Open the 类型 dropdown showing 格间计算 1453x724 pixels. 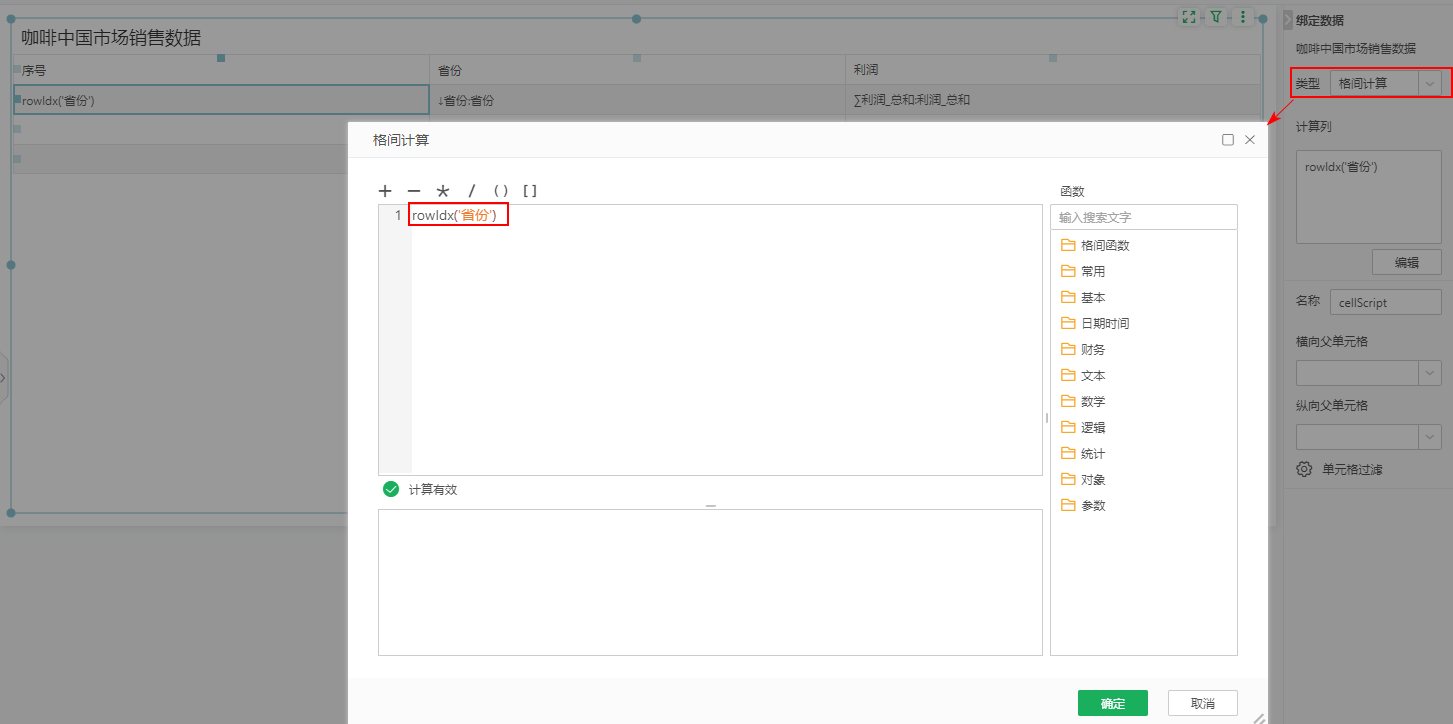1386,83
